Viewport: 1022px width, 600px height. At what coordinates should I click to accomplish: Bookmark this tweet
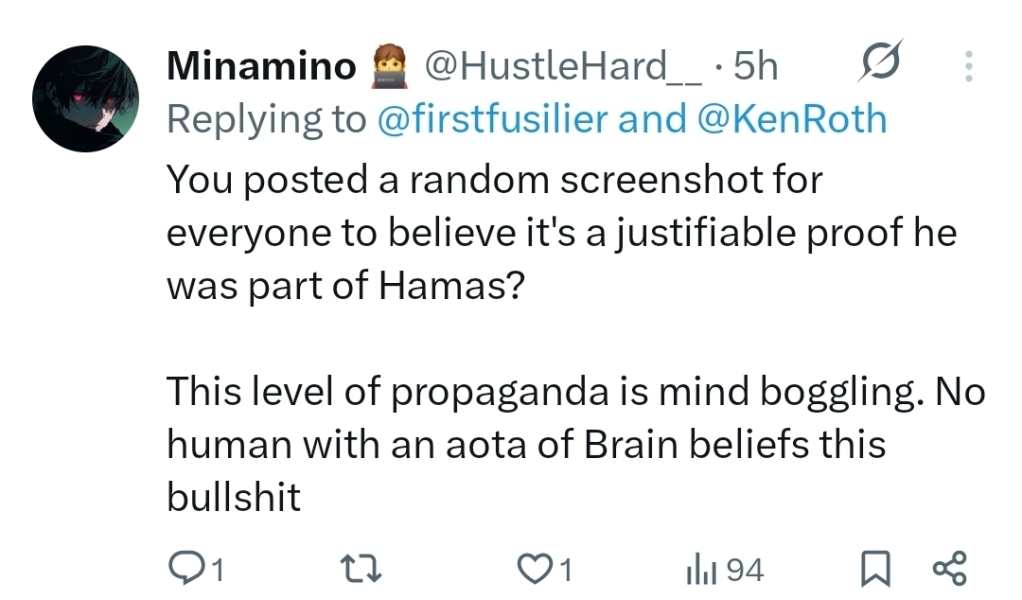point(876,570)
